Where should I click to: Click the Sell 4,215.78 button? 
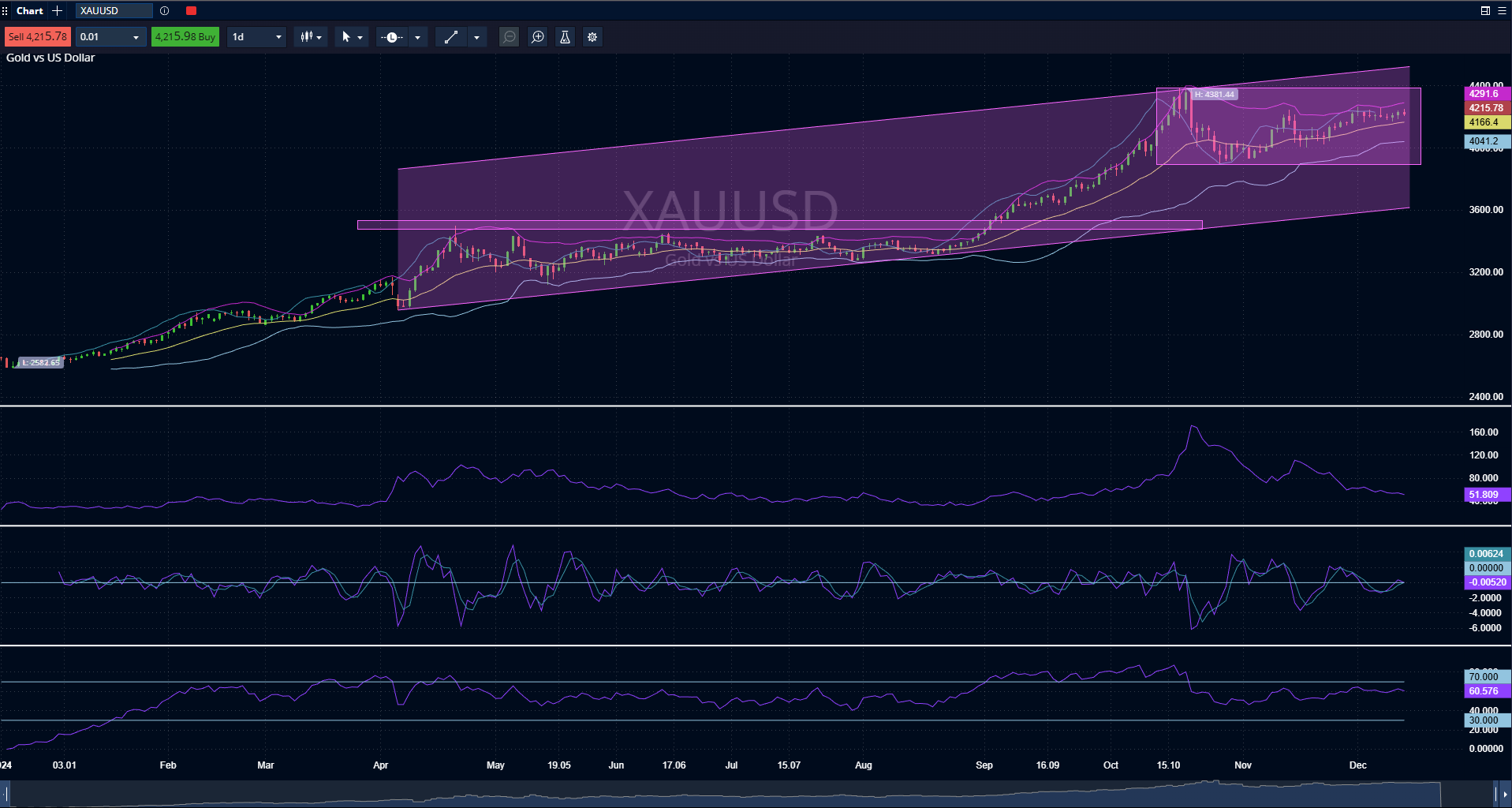37,37
